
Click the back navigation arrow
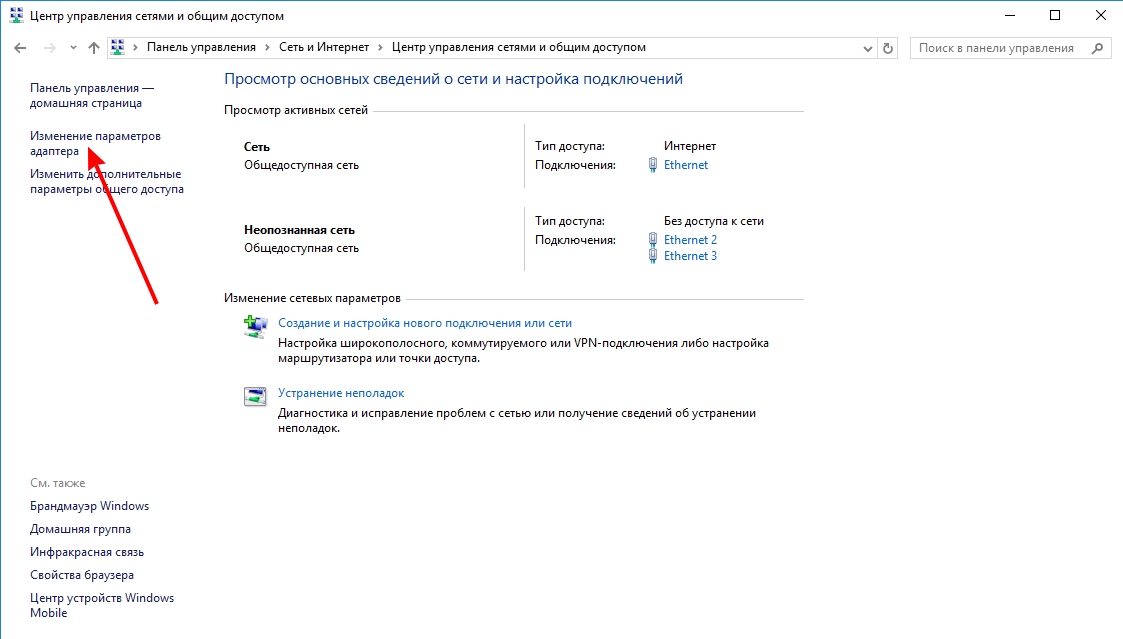(x=20, y=48)
